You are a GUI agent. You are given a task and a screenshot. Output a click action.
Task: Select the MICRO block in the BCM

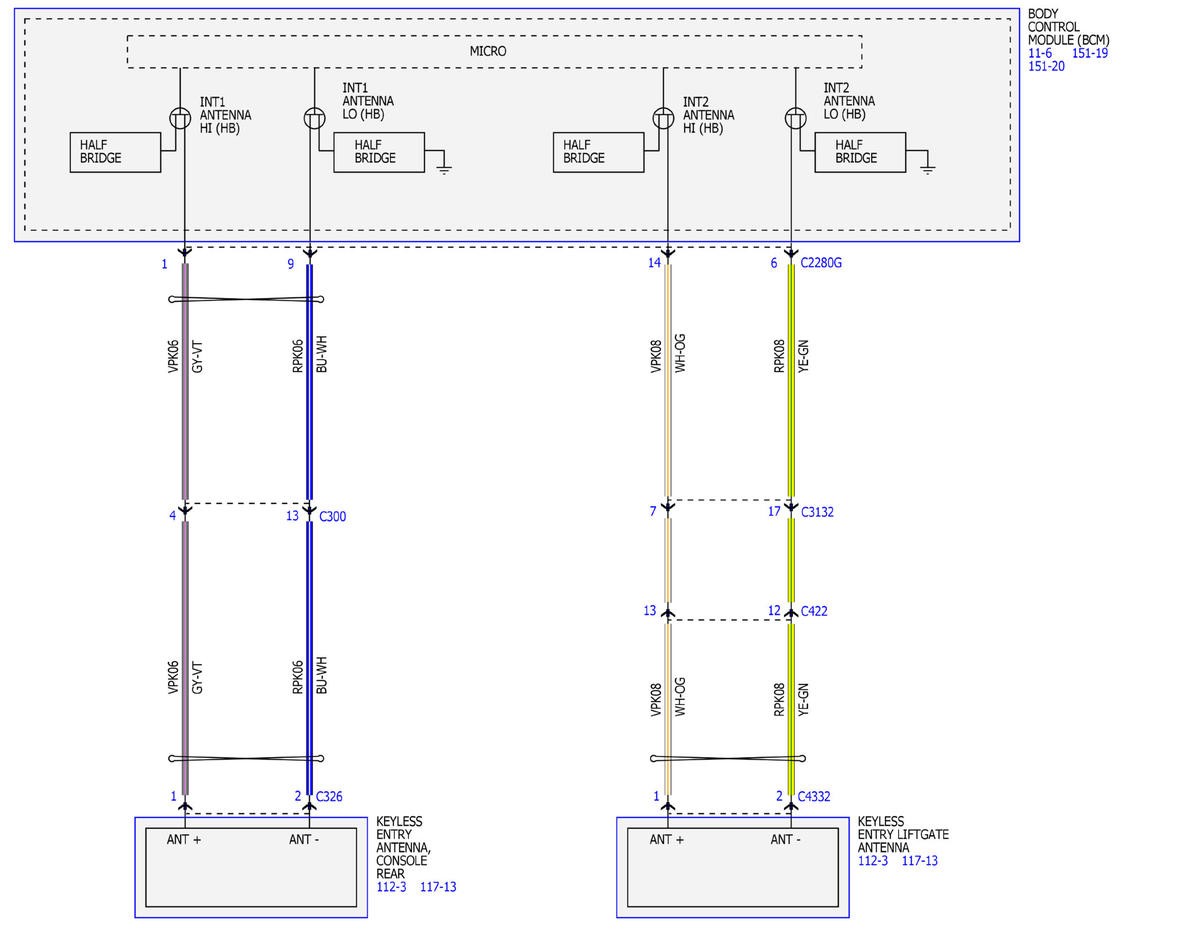click(494, 52)
